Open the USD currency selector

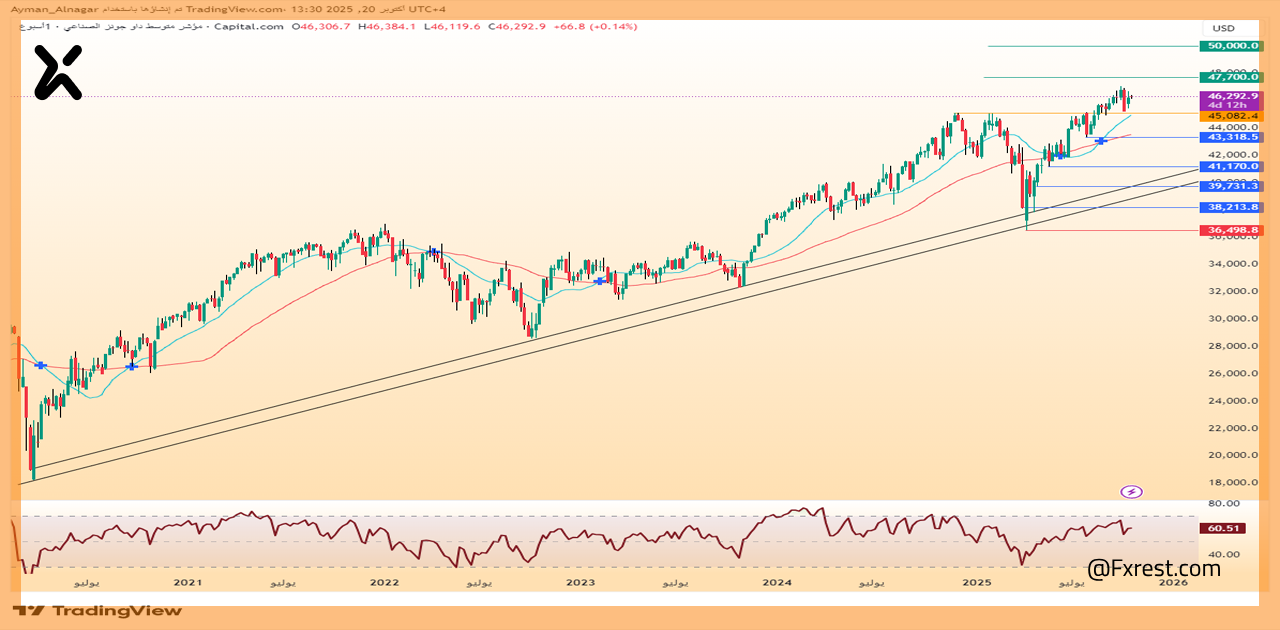[x=1224, y=29]
